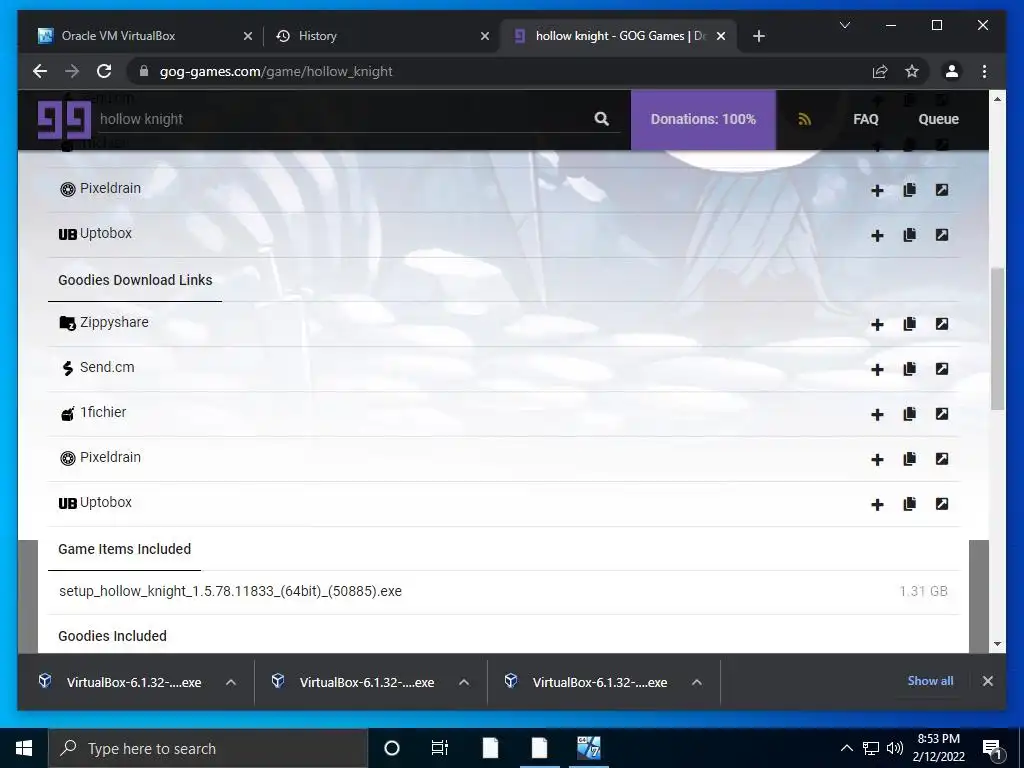Screen dimensions: 1024x768
Task: Open the Goodies 1fichier row
Action: coord(504,414)
